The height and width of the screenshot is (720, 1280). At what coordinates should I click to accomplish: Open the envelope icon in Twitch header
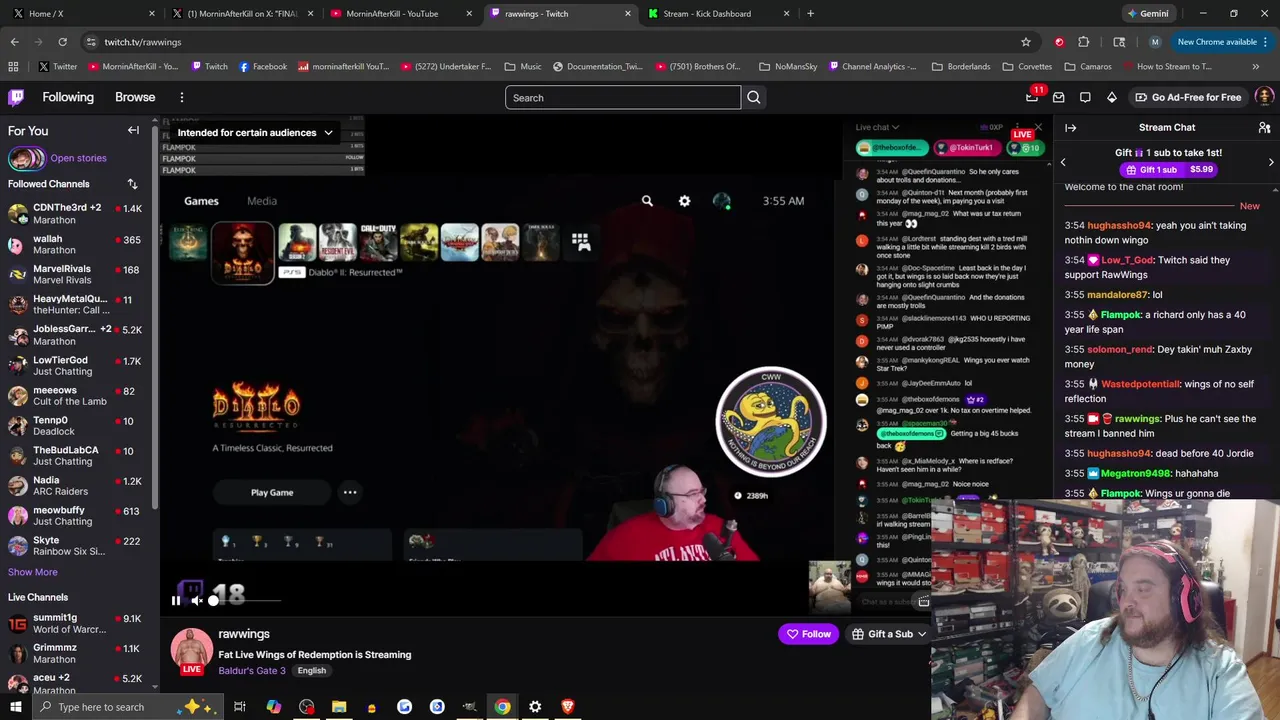coord(1059,97)
